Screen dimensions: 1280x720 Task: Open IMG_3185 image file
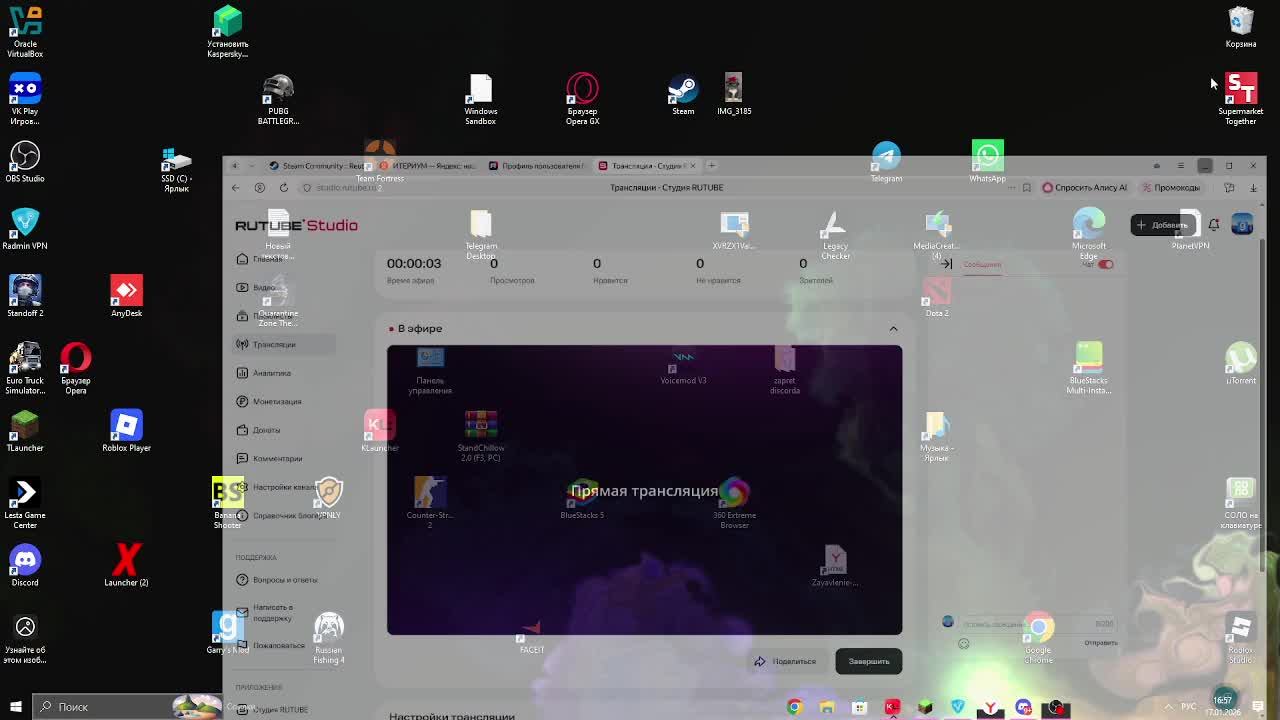(x=734, y=94)
